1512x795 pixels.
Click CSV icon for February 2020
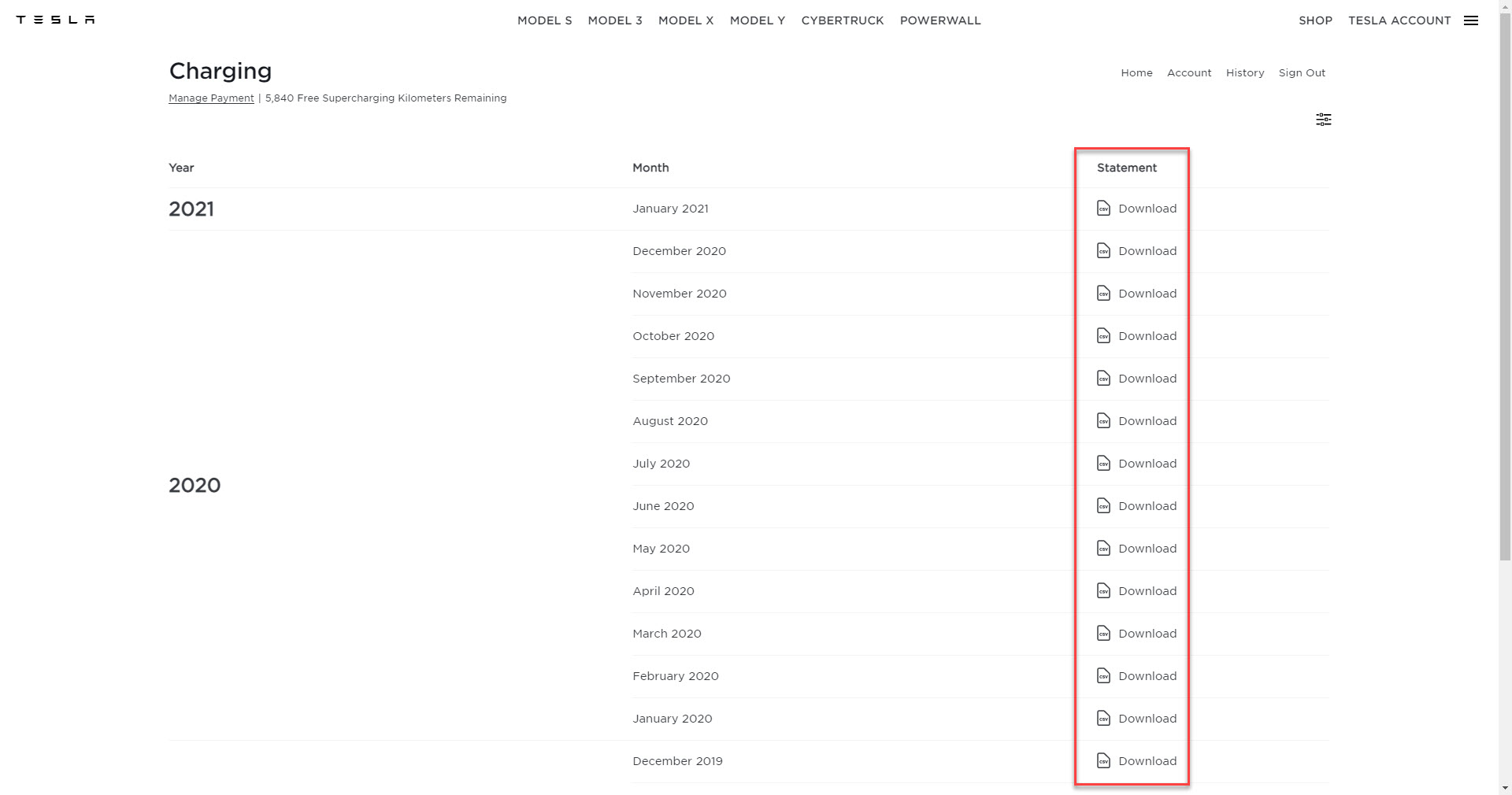click(x=1104, y=676)
